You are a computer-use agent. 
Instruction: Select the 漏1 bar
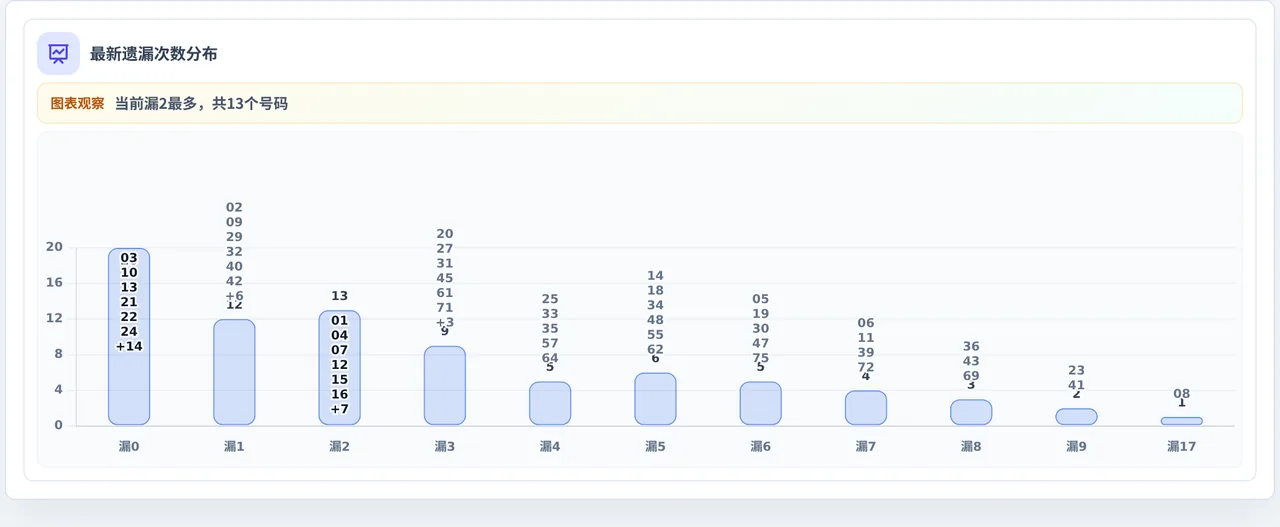(x=234, y=372)
